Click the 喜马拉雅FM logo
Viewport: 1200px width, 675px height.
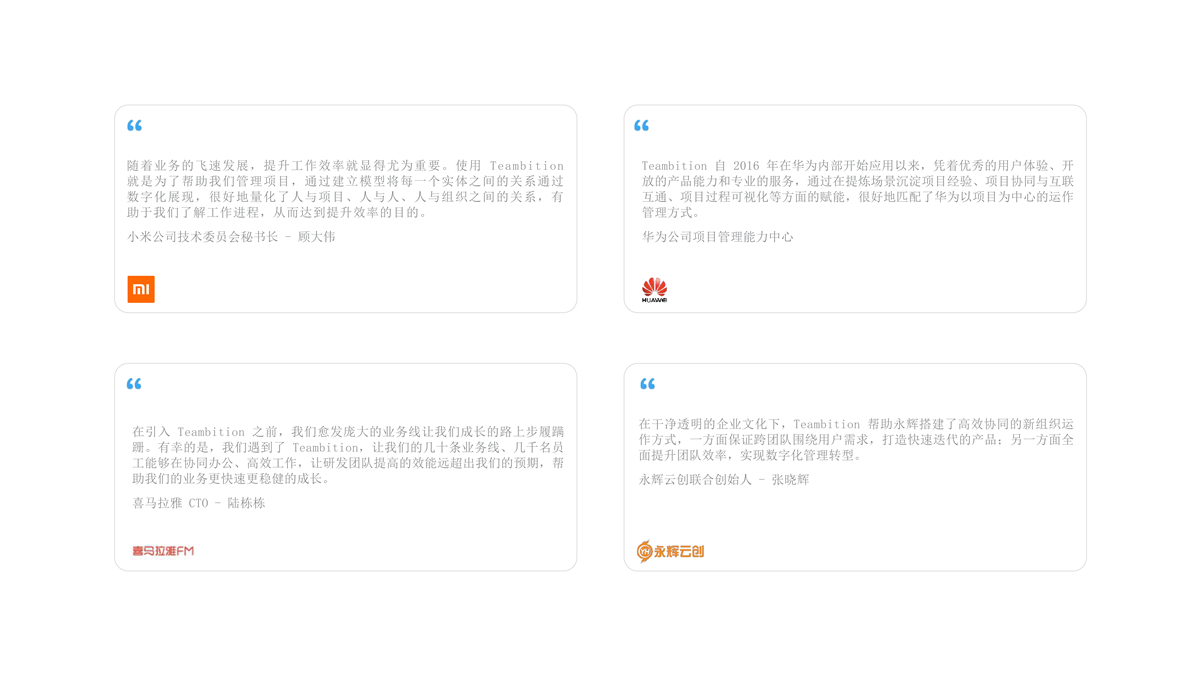[x=163, y=551]
